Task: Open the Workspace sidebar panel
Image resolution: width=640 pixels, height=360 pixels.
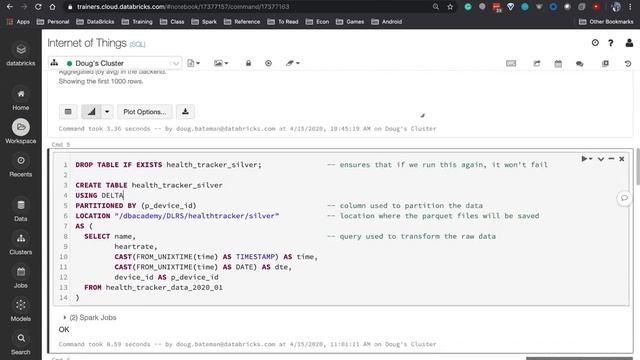Action: [21, 131]
